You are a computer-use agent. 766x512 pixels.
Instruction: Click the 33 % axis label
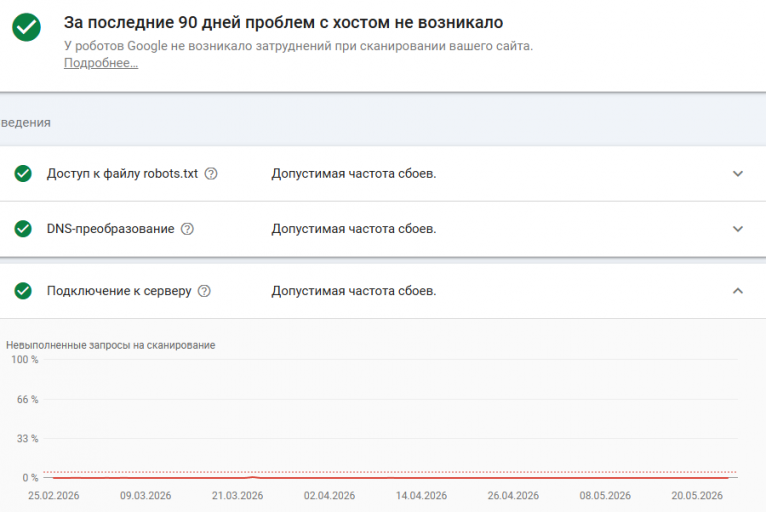pyautogui.click(x=27, y=439)
